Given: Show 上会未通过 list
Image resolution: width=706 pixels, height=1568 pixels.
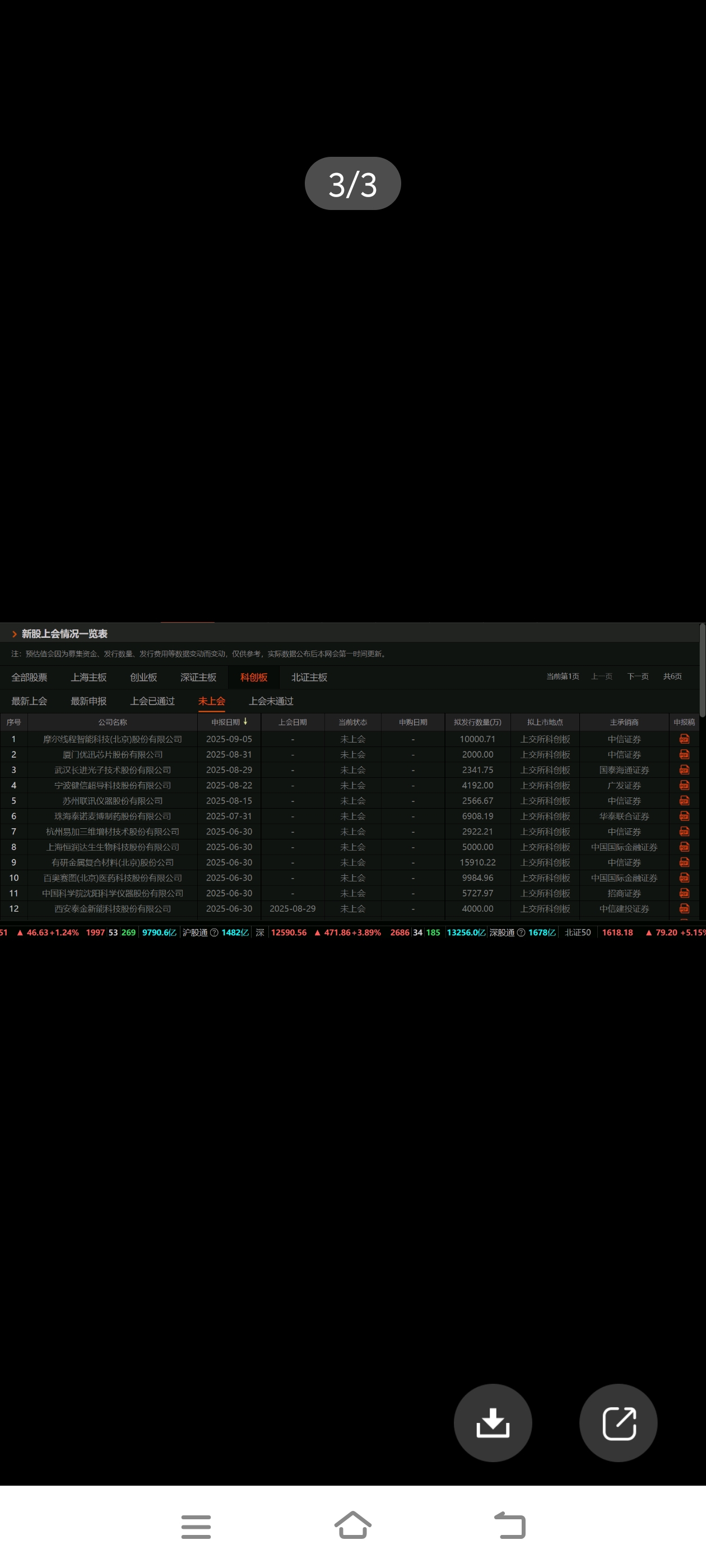Looking at the screenshot, I should point(271,701).
